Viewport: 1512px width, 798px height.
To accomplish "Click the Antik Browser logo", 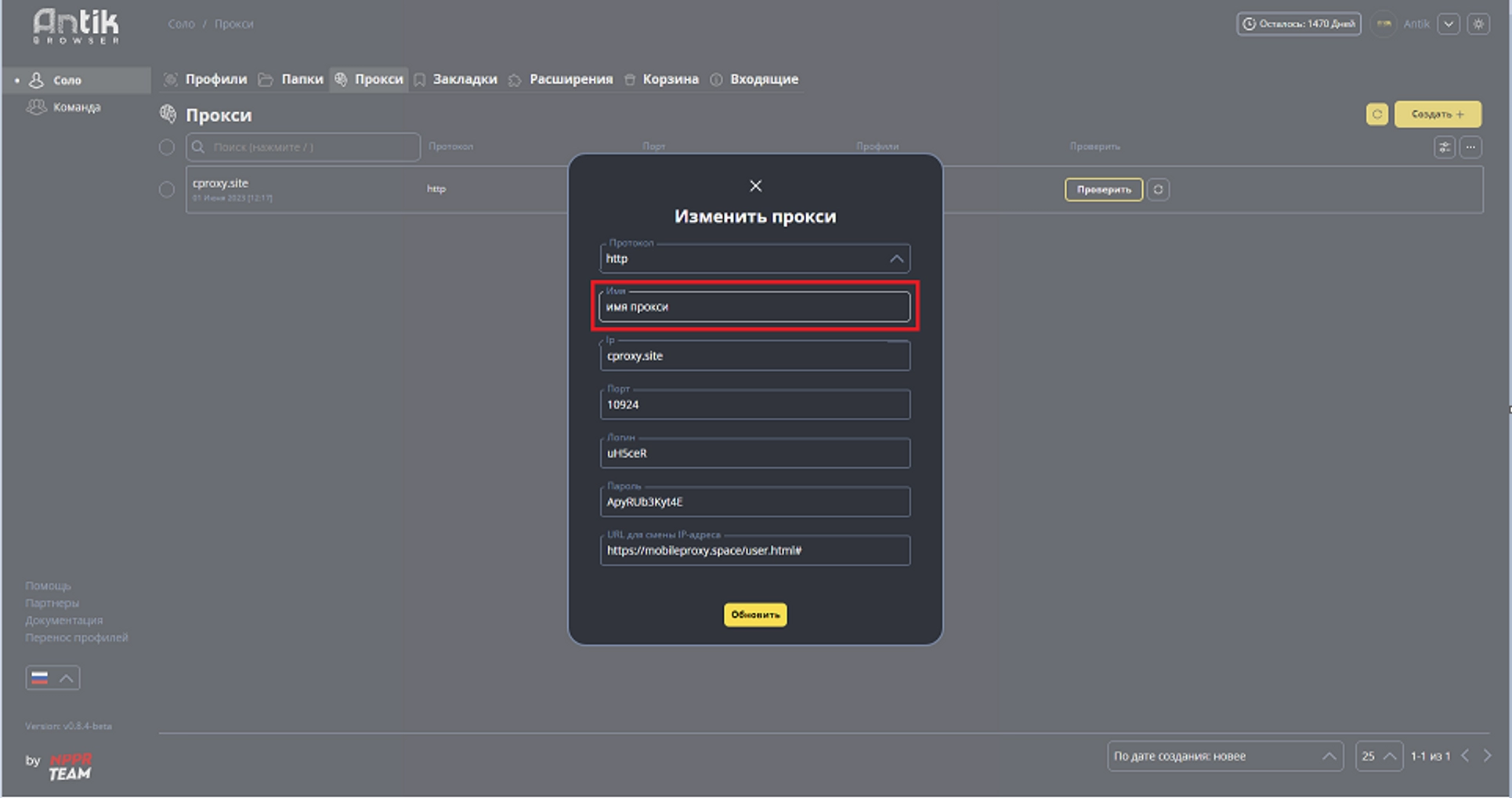I will (x=76, y=27).
